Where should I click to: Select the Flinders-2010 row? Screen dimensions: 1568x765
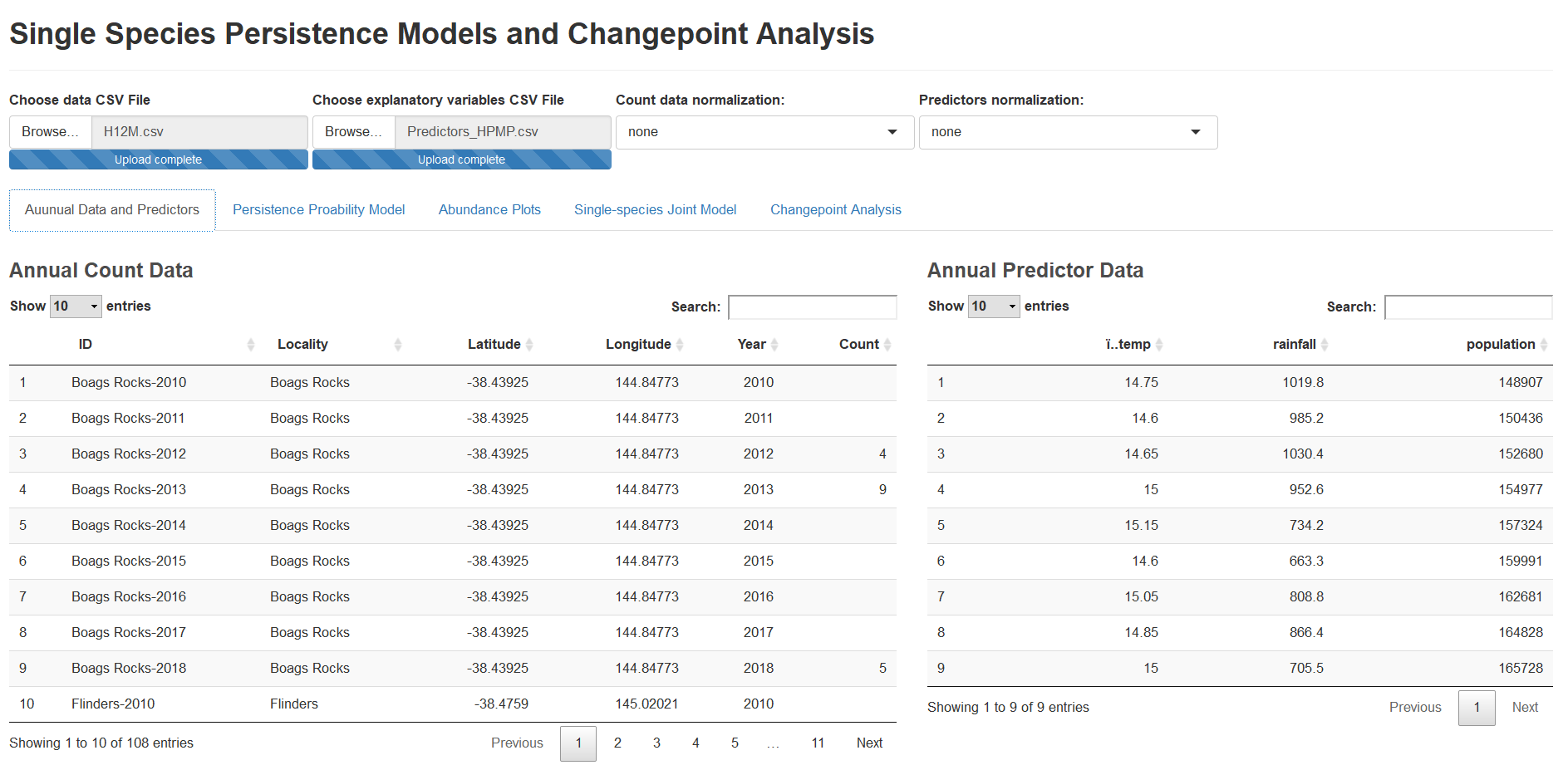453,704
